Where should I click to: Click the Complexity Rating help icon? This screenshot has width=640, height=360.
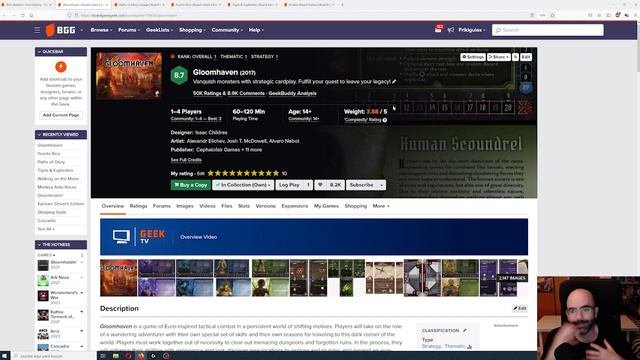pyautogui.click(x=385, y=120)
